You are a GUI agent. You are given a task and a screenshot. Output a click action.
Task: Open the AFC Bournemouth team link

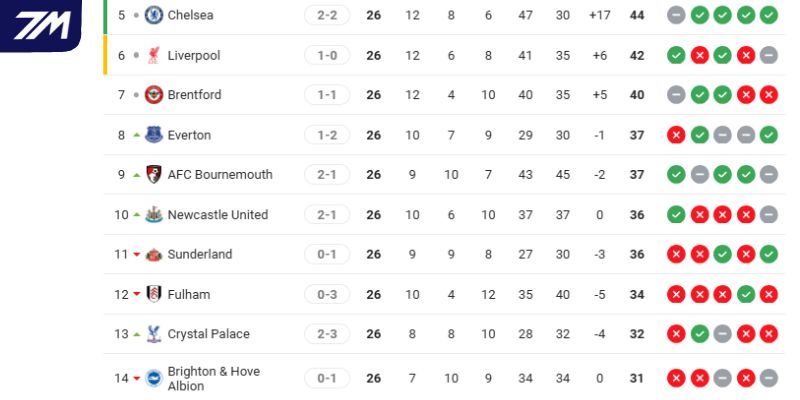coord(220,174)
